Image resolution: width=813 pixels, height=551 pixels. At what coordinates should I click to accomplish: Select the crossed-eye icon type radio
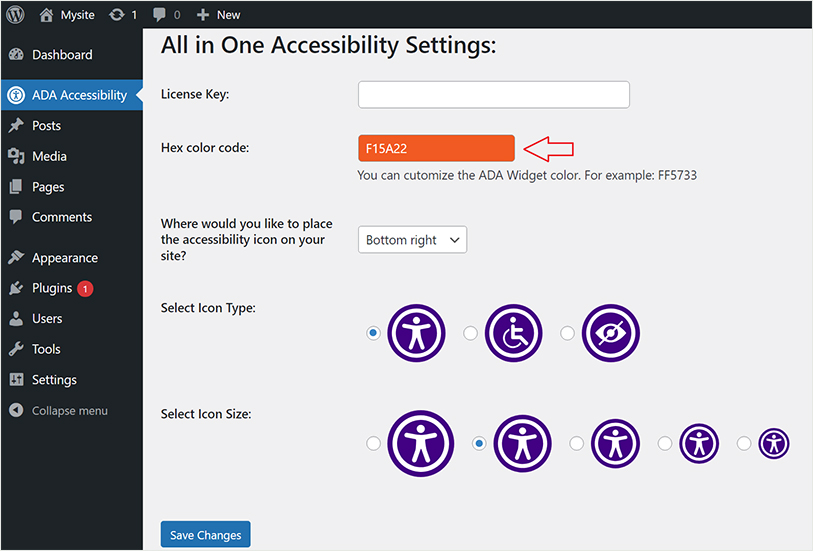(567, 333)
